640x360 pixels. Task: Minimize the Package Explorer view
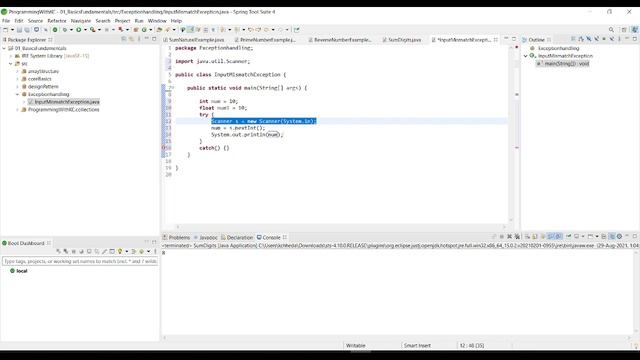147,39
